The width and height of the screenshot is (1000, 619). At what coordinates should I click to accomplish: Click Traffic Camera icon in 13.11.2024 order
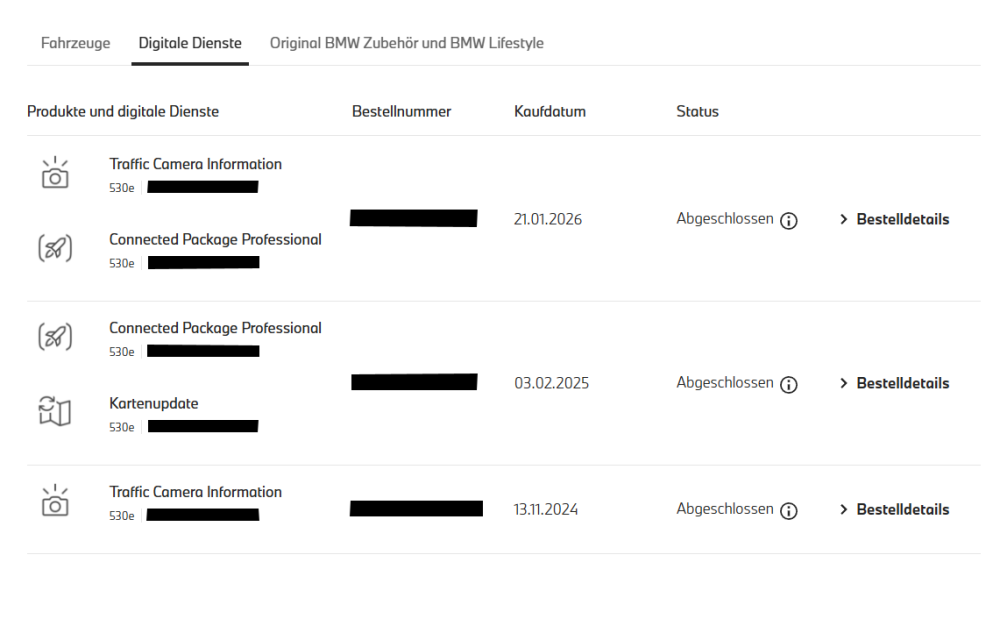pyautogui.click(x=57, y=502)
